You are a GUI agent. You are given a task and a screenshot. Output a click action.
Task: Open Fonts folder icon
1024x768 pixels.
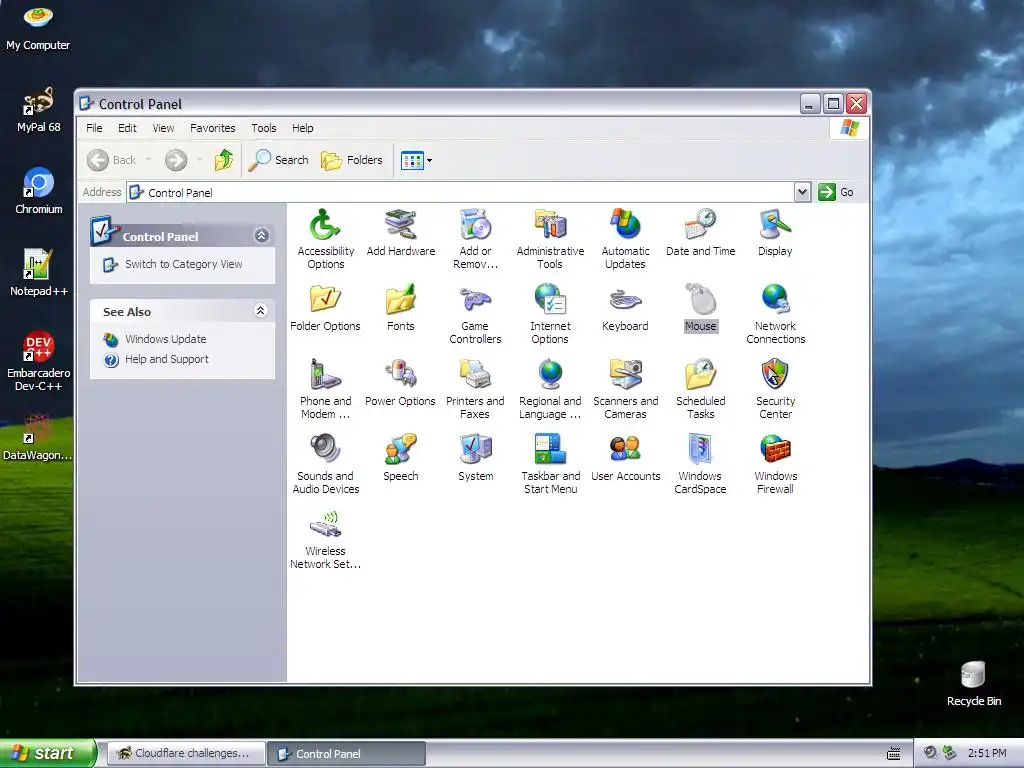pyautogui.click(x=400, y=300)
